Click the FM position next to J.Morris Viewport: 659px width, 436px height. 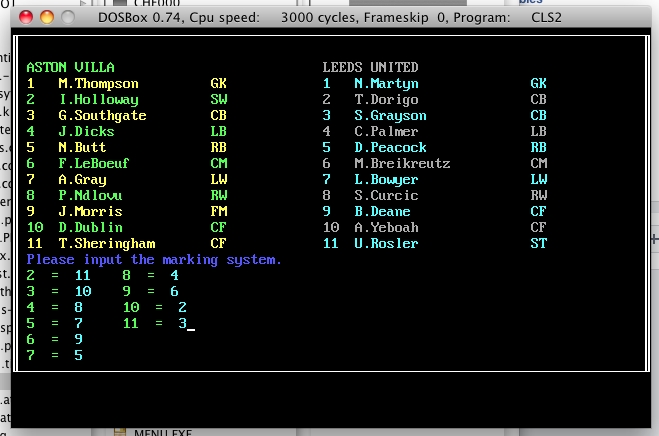219,211
